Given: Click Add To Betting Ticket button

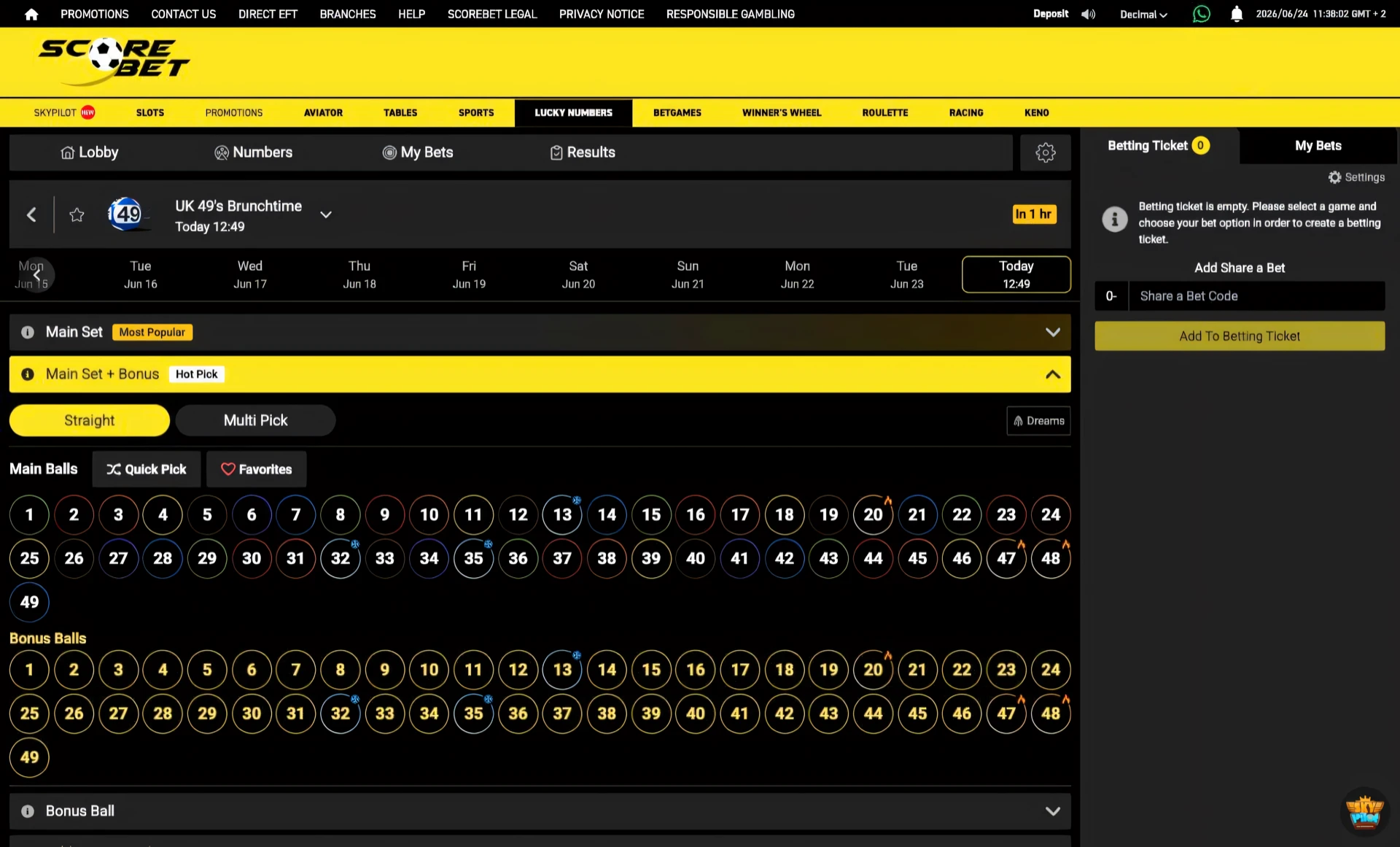Looking at the screenshot, I should click(1239, 336).
